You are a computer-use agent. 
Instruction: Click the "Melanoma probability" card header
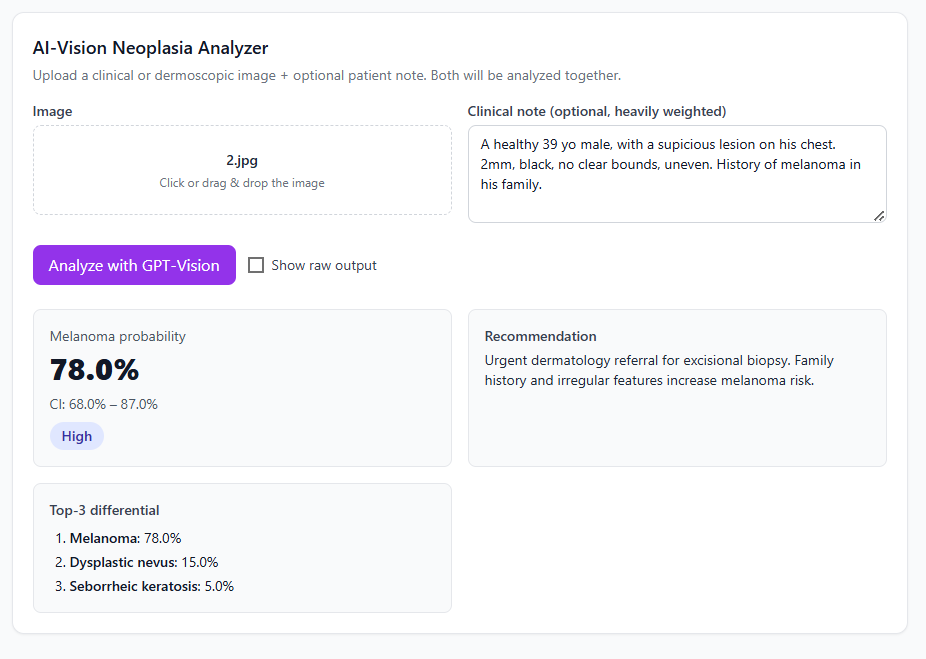pyautogui.click(x=117, y=336)
